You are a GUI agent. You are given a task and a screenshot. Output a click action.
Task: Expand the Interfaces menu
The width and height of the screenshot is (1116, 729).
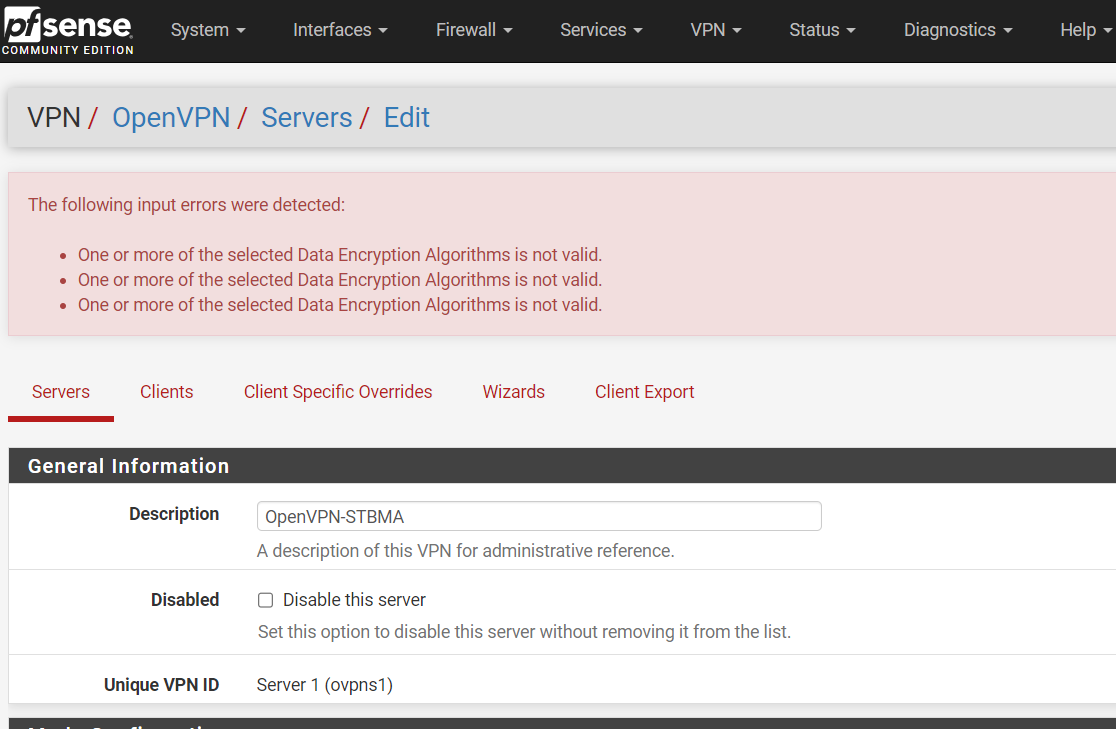point(340,30)
